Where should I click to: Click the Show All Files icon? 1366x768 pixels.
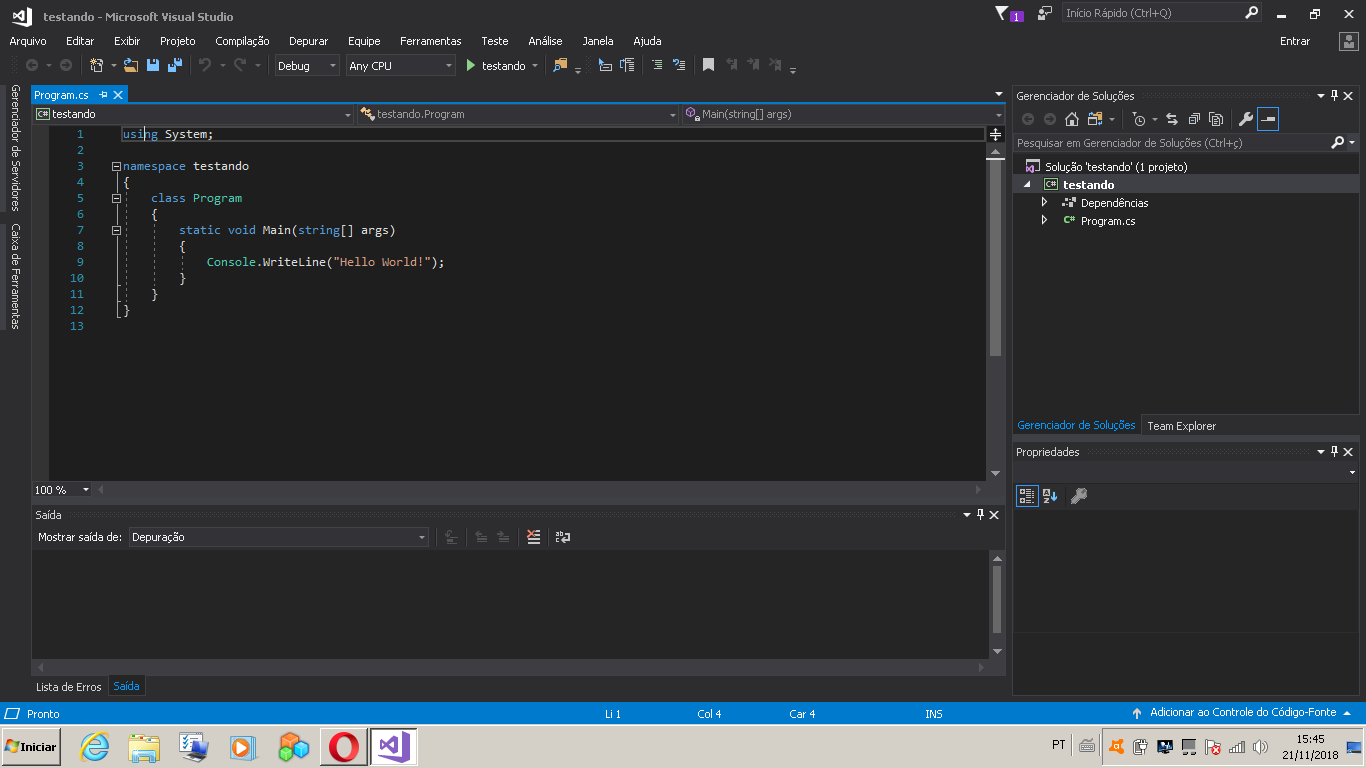click(x=1216, y=119)
